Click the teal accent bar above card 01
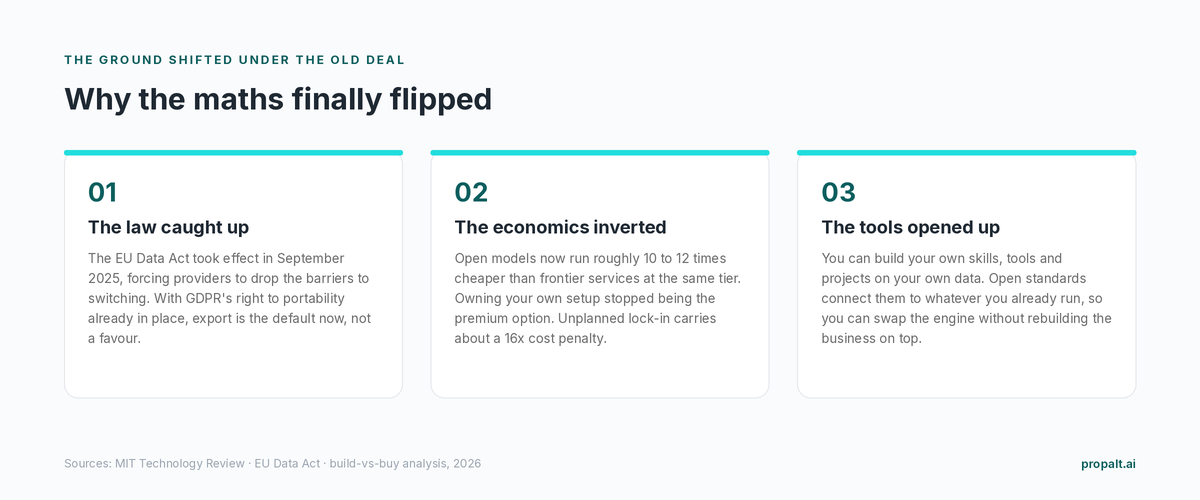 click(233, 153)
